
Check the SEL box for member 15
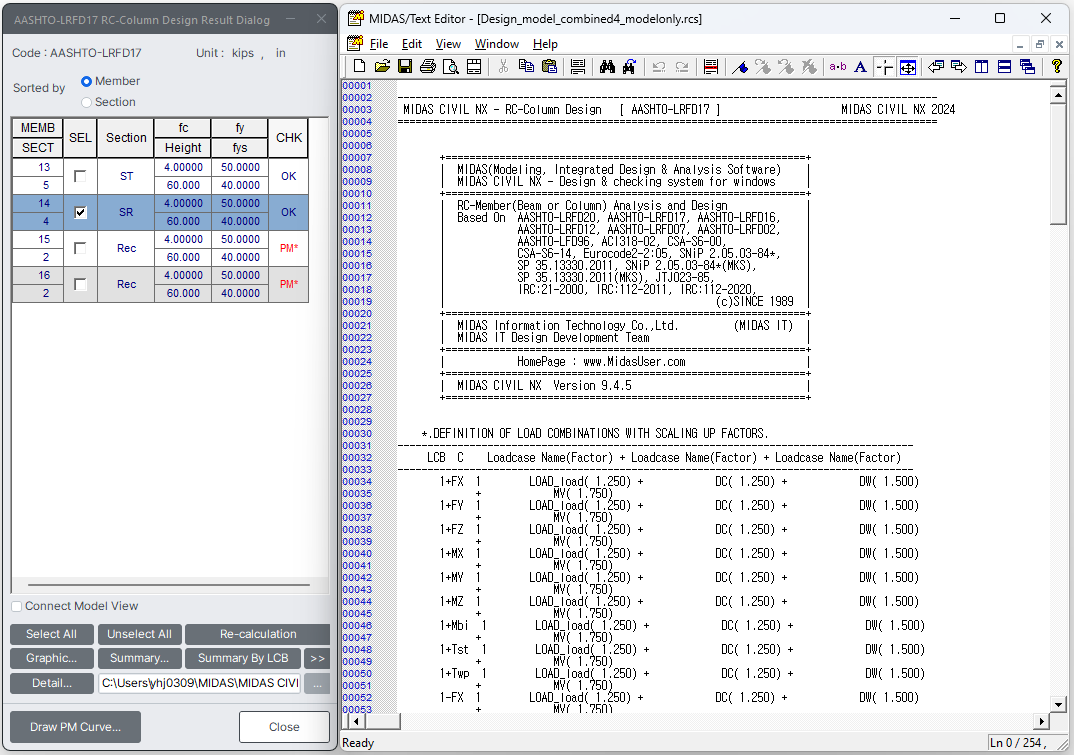click(80, 248)
